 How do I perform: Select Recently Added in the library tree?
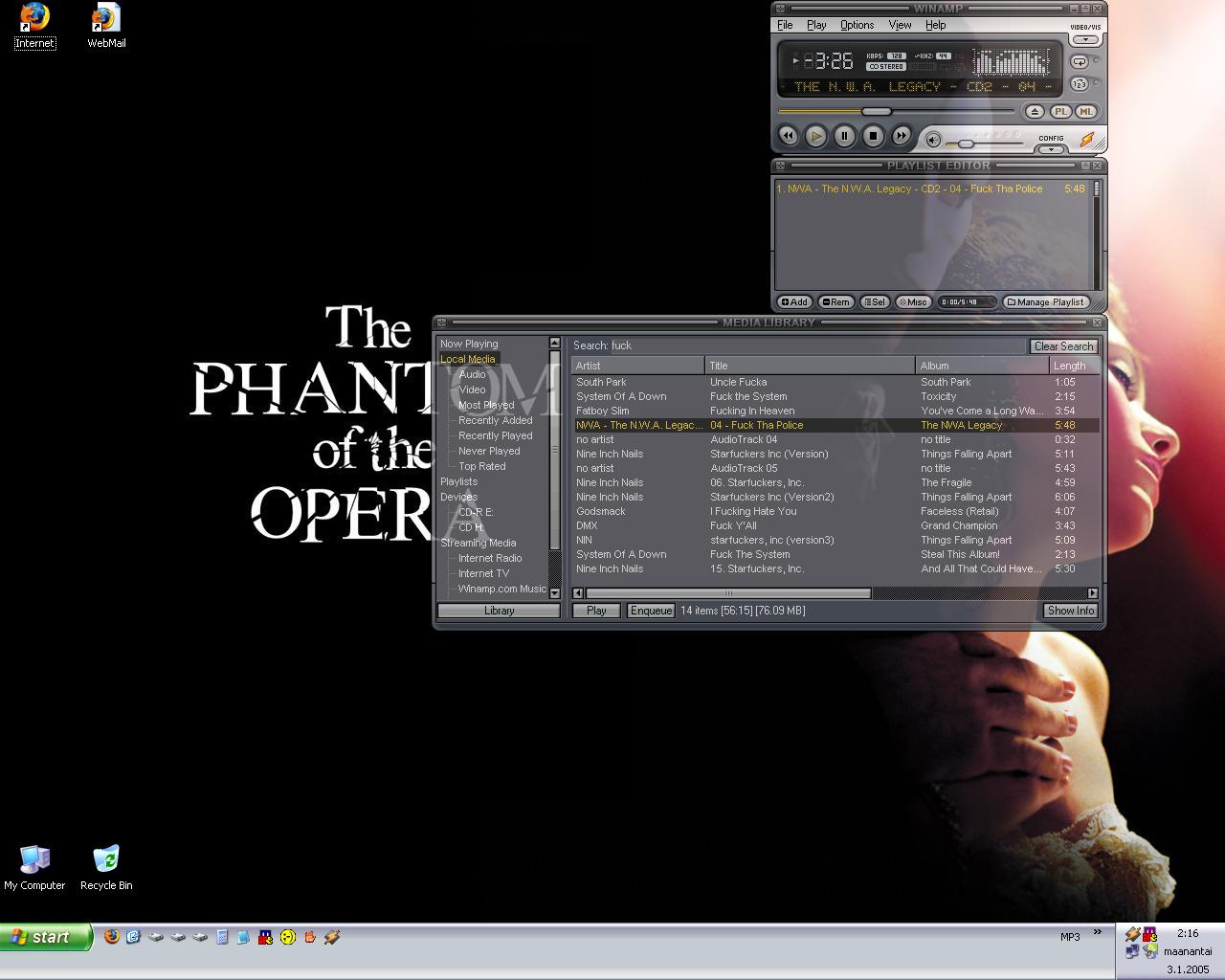click(x=495, y=420)
